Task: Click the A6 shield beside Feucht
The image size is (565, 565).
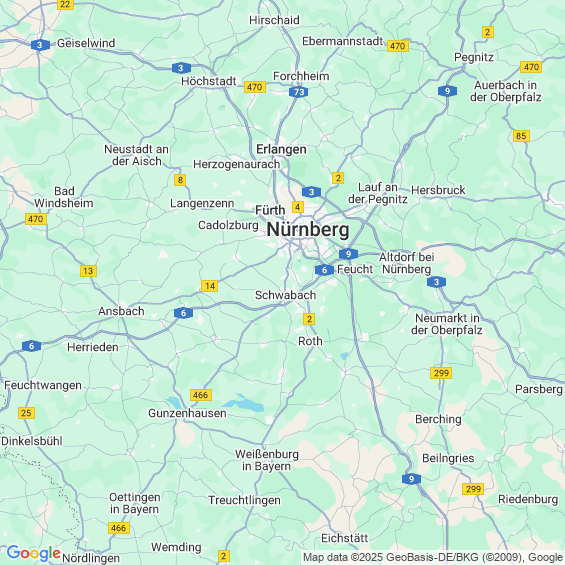Action: [324, 270]
